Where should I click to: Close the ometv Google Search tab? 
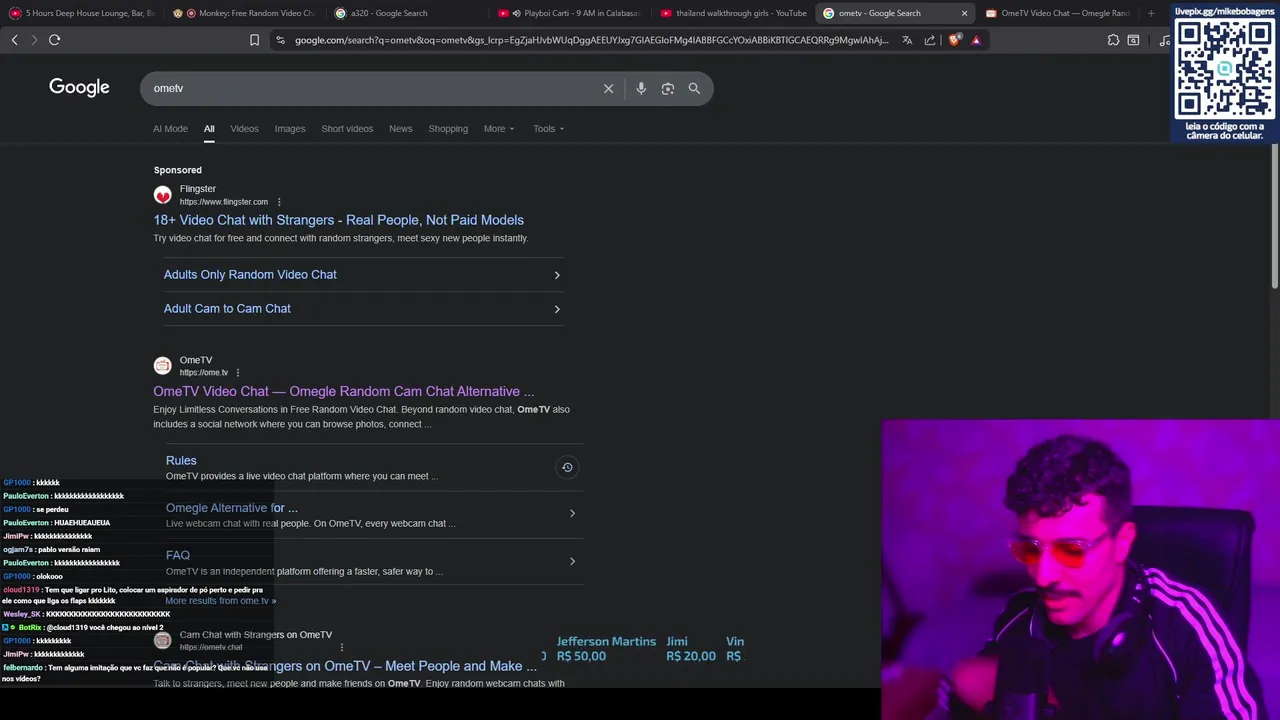coord(964,13)
